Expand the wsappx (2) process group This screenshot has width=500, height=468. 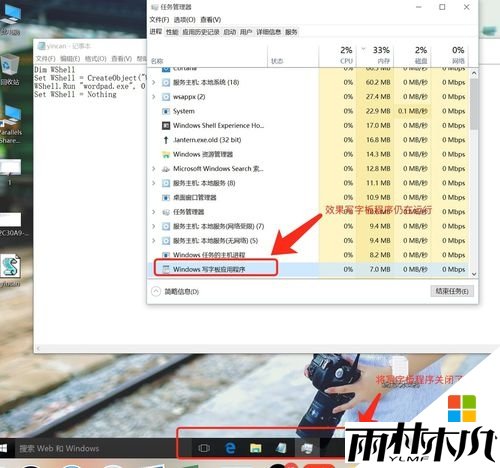click(154, 97)
